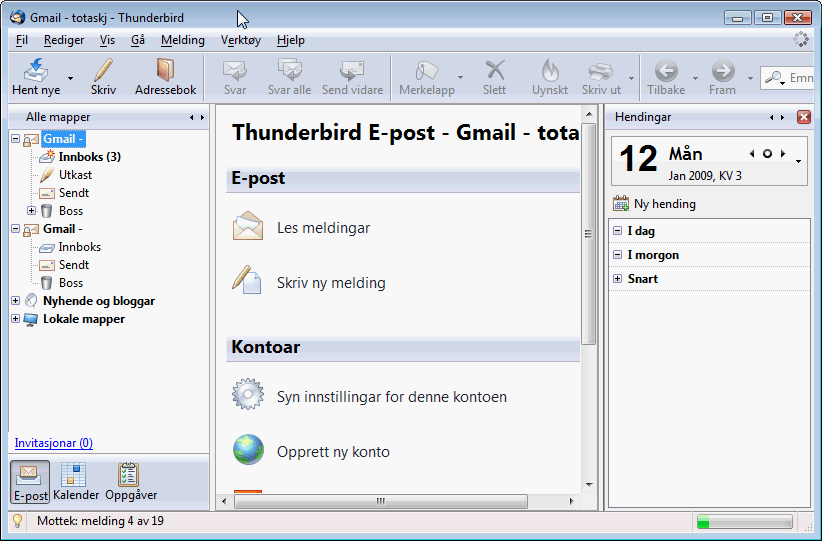The width and height of the screenshot is (822, 541).
Task: Select Innboks under second Gmail account
Action: coord(80,247)
